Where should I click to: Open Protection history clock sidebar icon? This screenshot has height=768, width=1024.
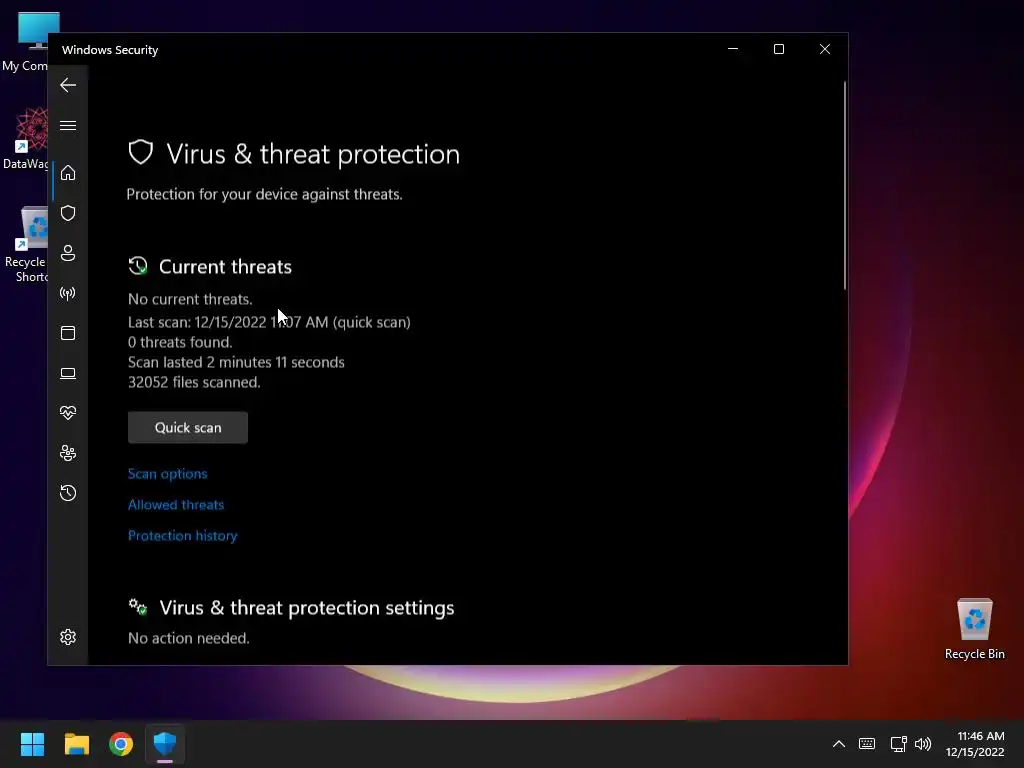pyautogui.click(x=68, y=493)
